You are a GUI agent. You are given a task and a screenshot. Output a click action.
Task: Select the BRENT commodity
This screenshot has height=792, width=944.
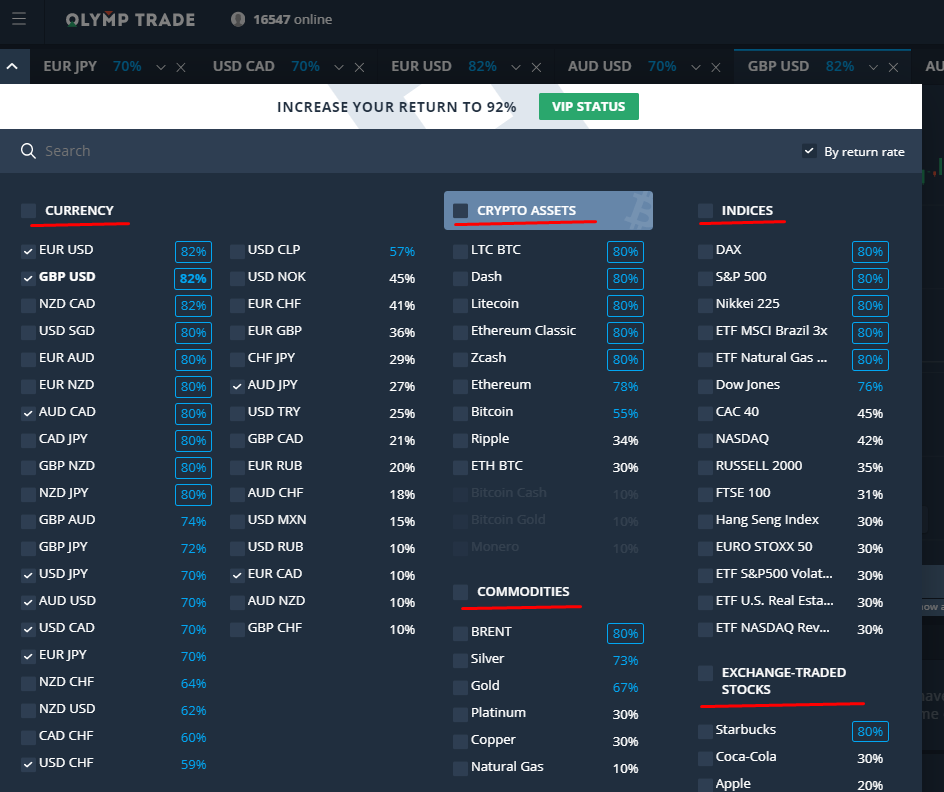tap(491, 632)
